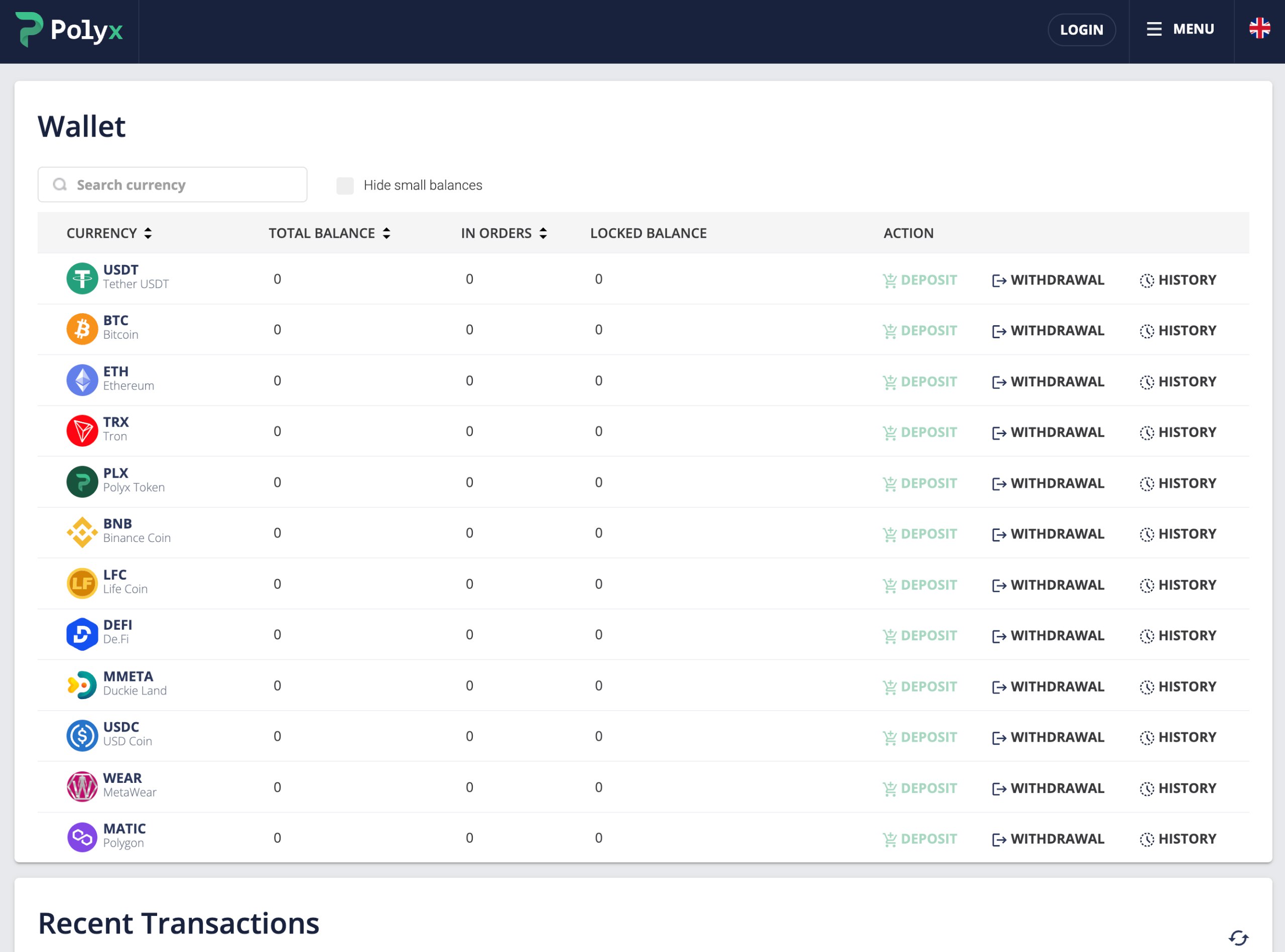Click the De.Fi DEFI coin icon
1285x952 pixels.
(x=82, y=634)
